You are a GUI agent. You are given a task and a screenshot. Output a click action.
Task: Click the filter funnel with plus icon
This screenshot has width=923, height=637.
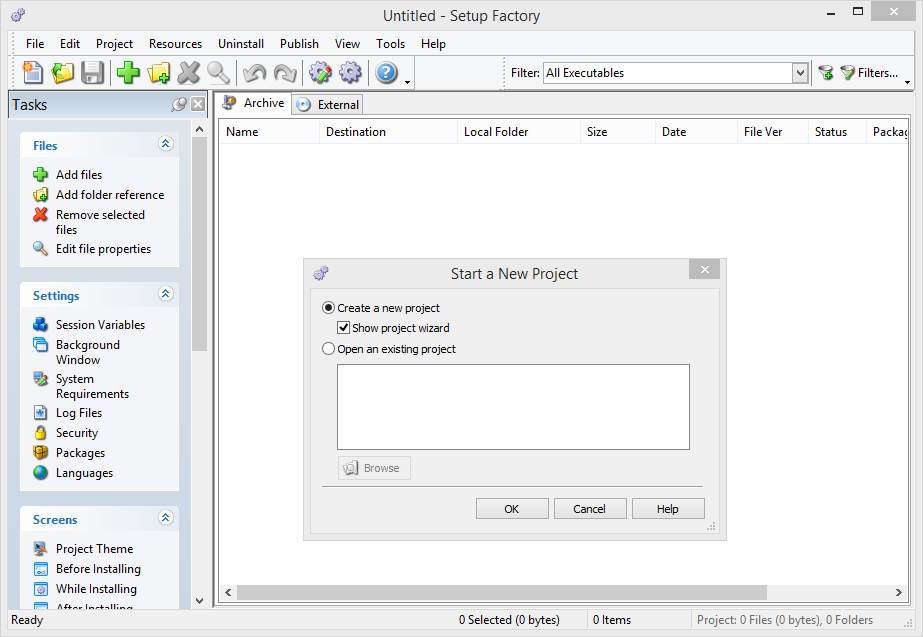tap(826, 72)
